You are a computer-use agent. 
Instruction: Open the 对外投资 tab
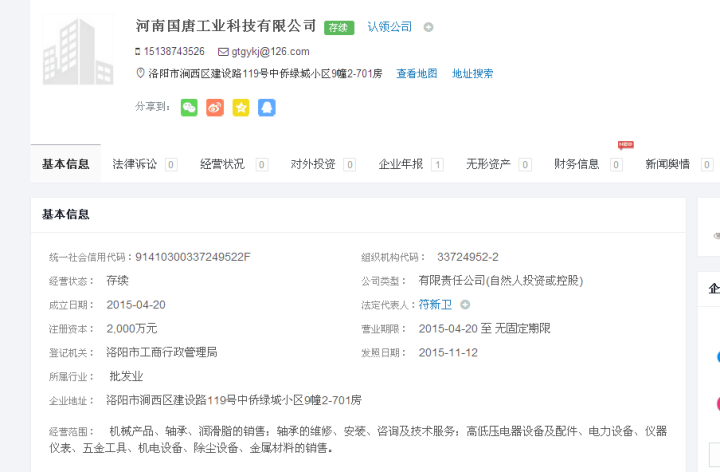pyautogui.click(x=312, y=164)
